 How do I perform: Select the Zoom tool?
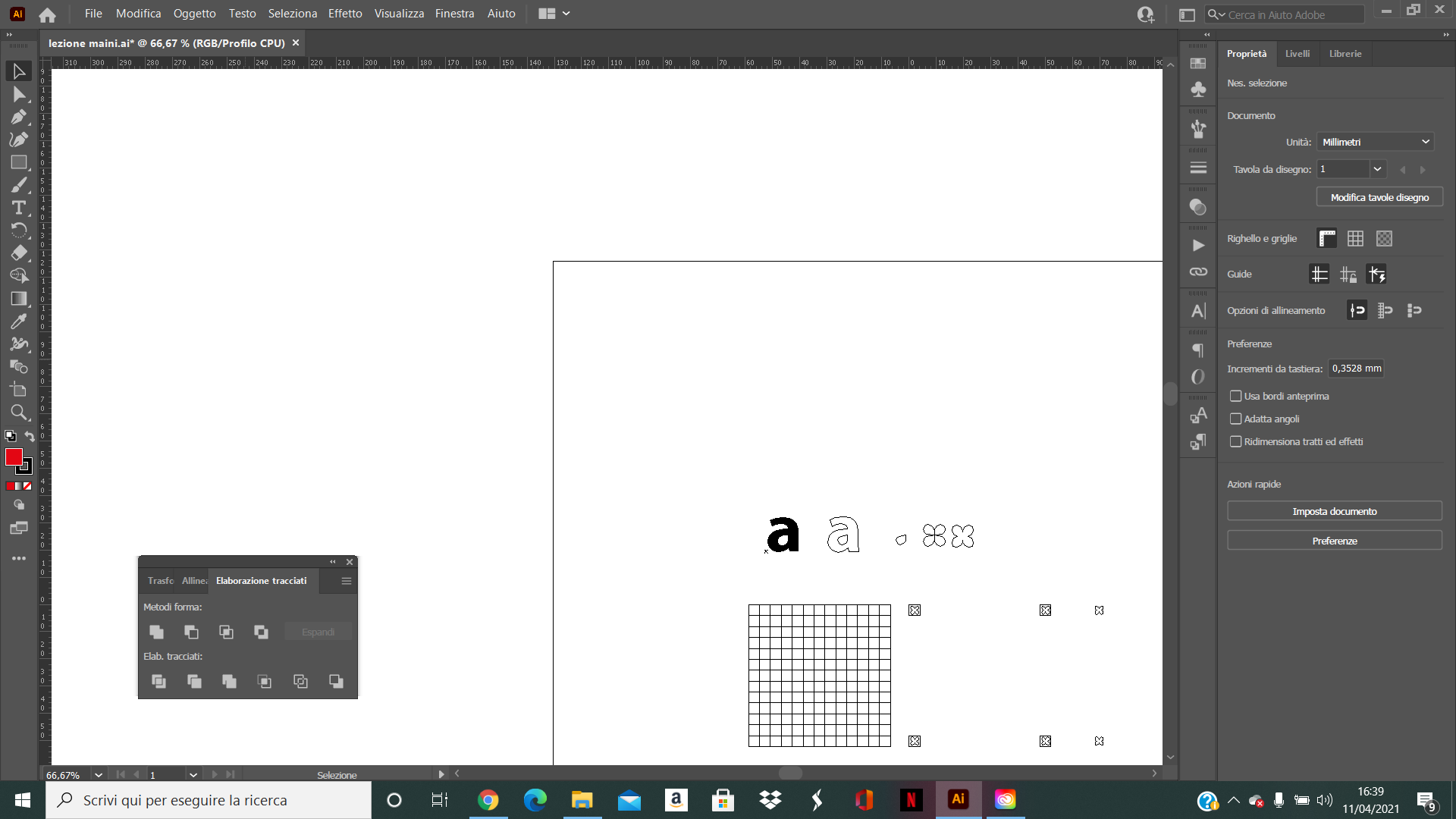pos(19,413)
